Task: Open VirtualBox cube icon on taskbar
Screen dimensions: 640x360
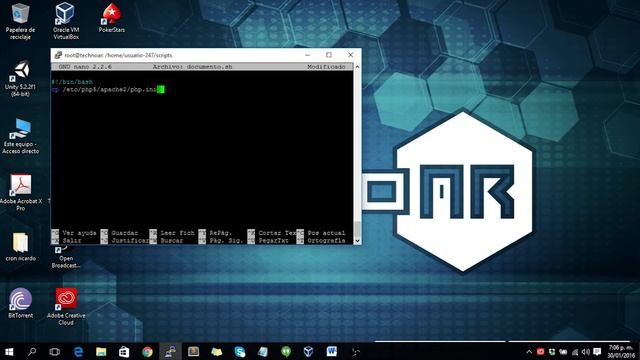Action: [309, 351]
